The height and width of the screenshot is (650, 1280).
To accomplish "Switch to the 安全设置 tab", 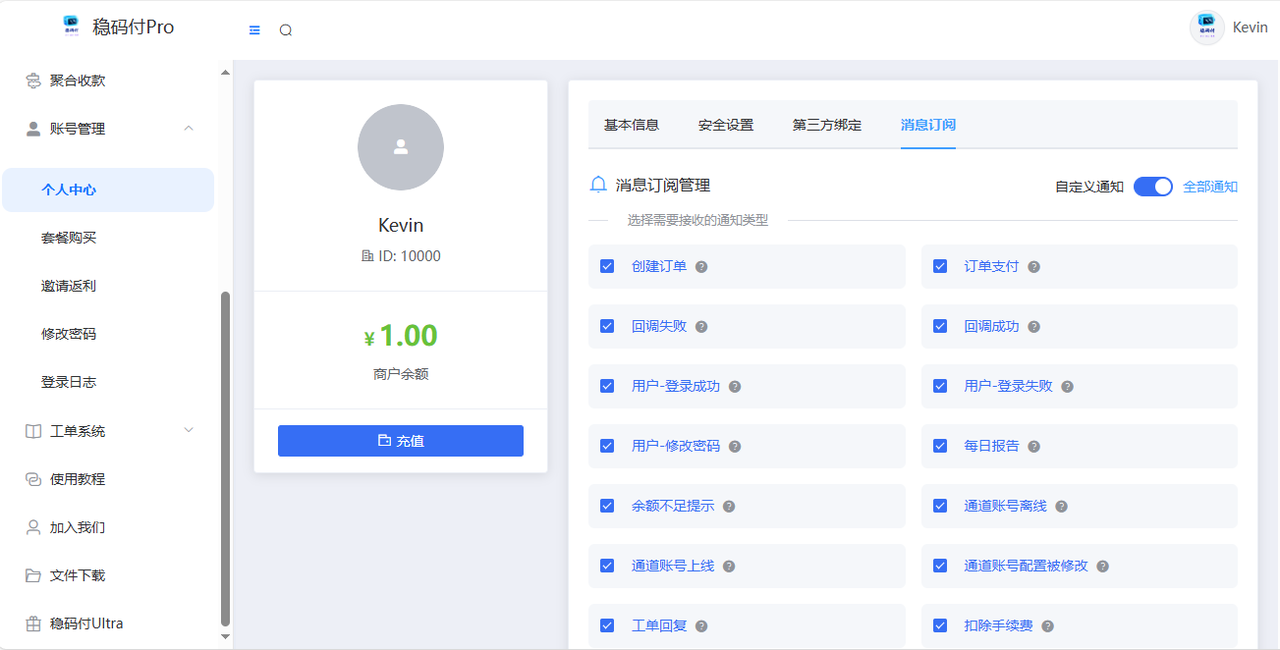I will [726, 125].
